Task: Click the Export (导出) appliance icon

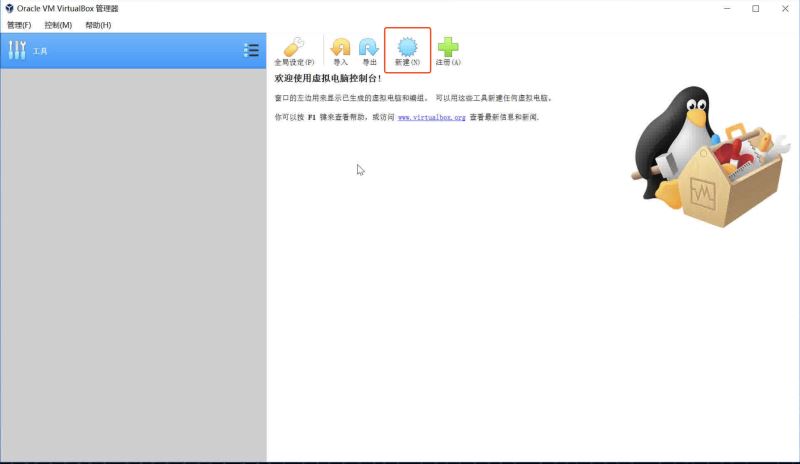Action: [369, 50]
